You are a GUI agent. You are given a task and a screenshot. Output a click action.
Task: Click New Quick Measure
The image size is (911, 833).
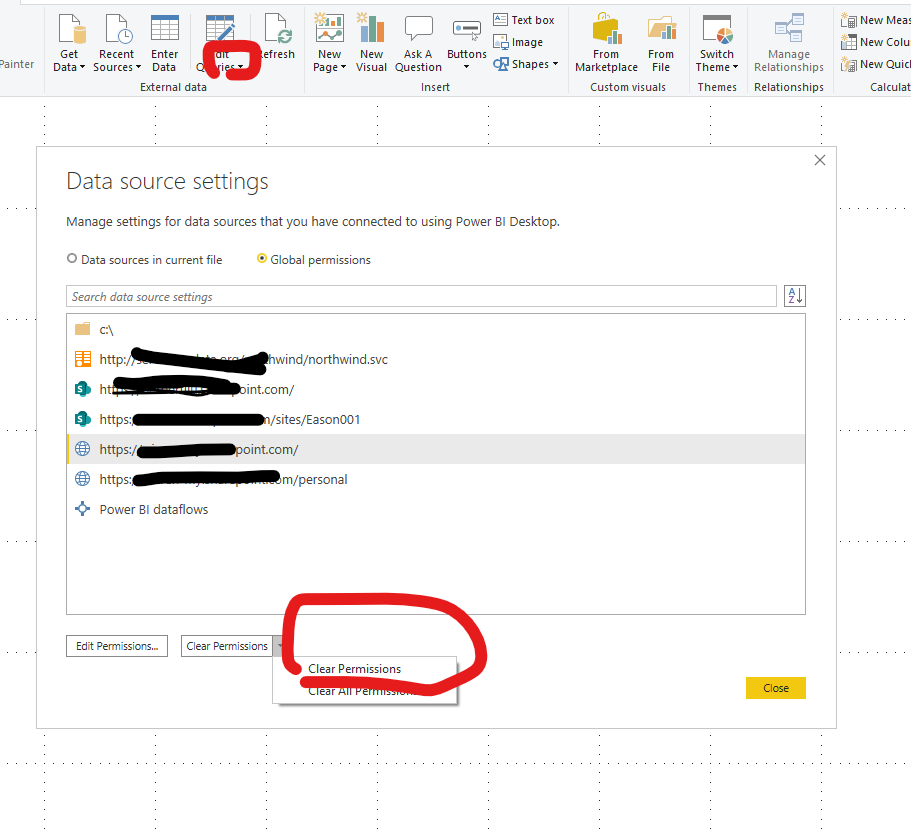tap(875, 64)
